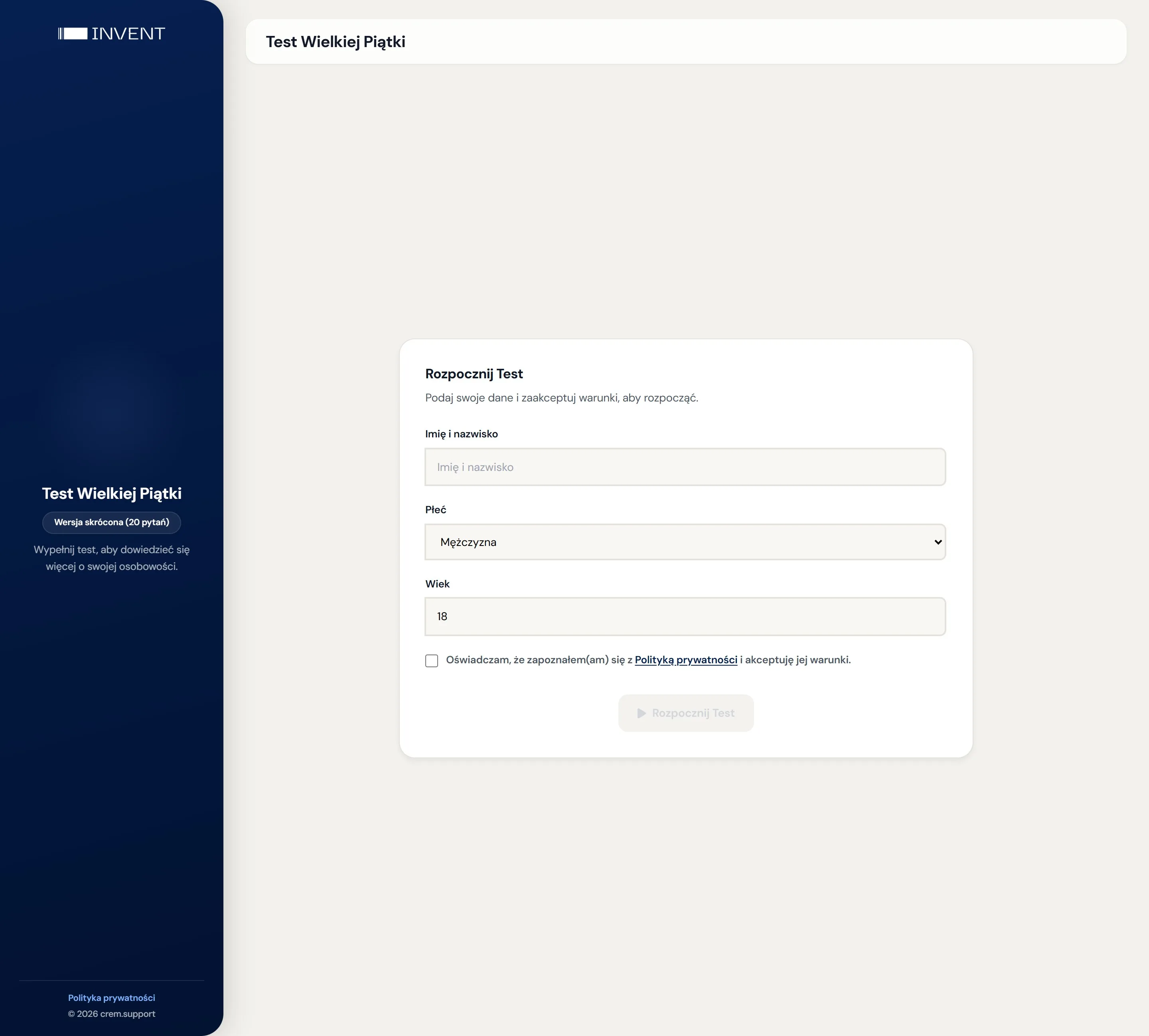Open Polityka prywatności link in sidebar footer

pos(112,998)
